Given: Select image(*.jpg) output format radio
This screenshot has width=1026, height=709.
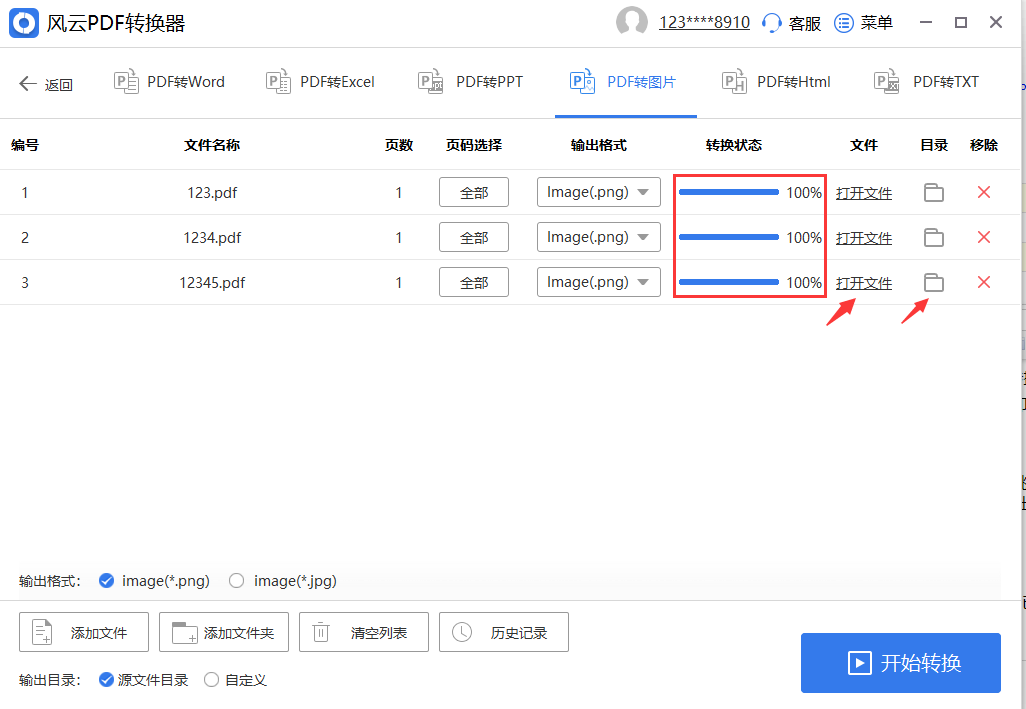Looking at the screenshot, I should click(237, 580).
